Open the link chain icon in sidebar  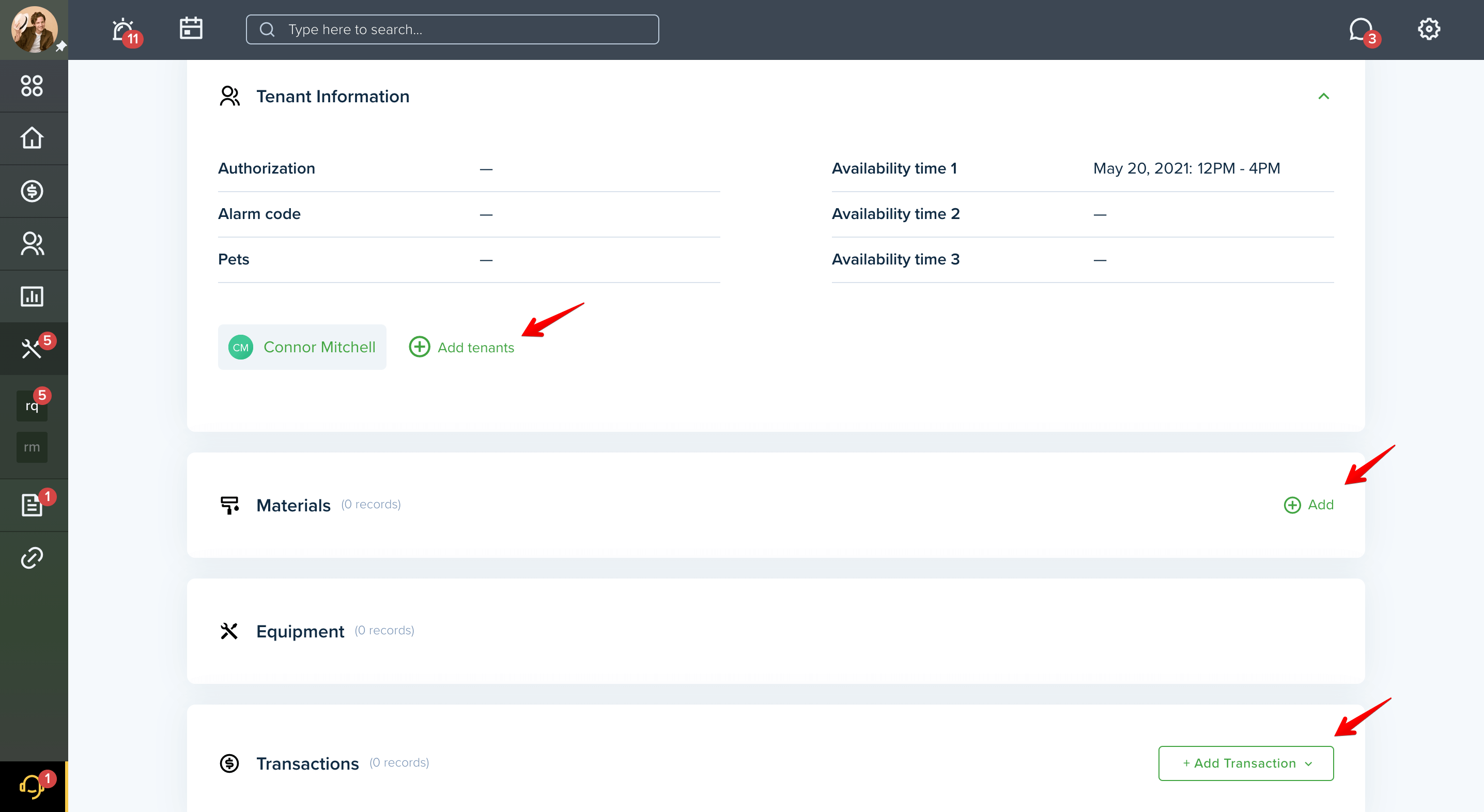(x=32, y=557)
